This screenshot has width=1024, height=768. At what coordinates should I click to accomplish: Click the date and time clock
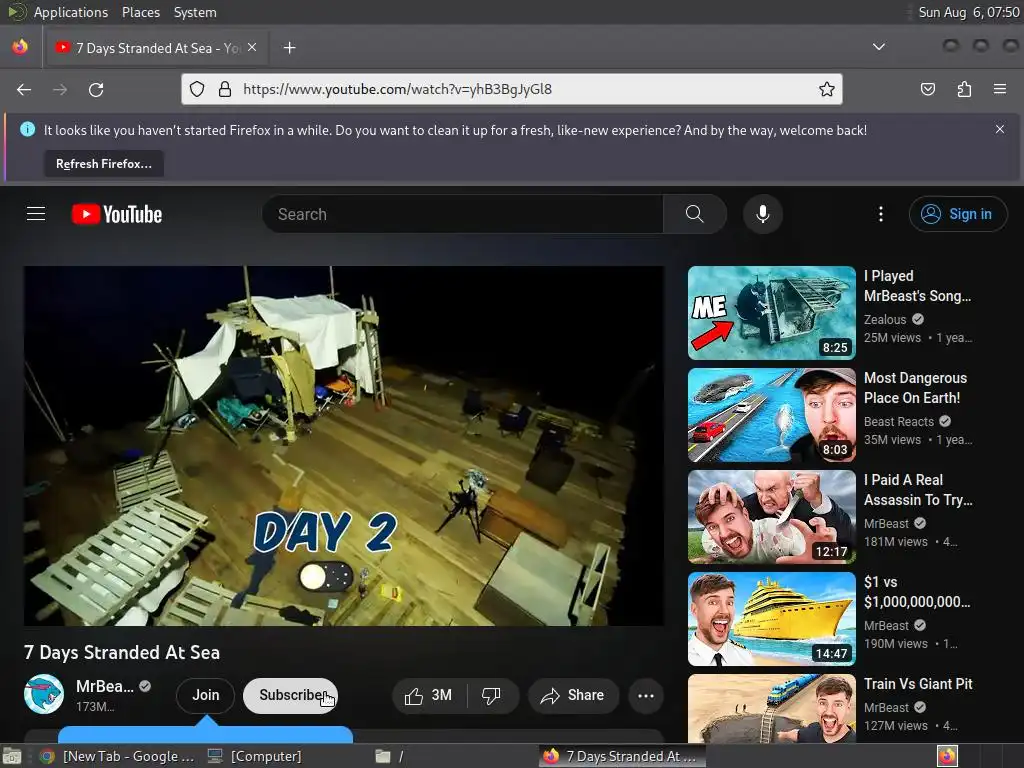click(x=968, y=12)
